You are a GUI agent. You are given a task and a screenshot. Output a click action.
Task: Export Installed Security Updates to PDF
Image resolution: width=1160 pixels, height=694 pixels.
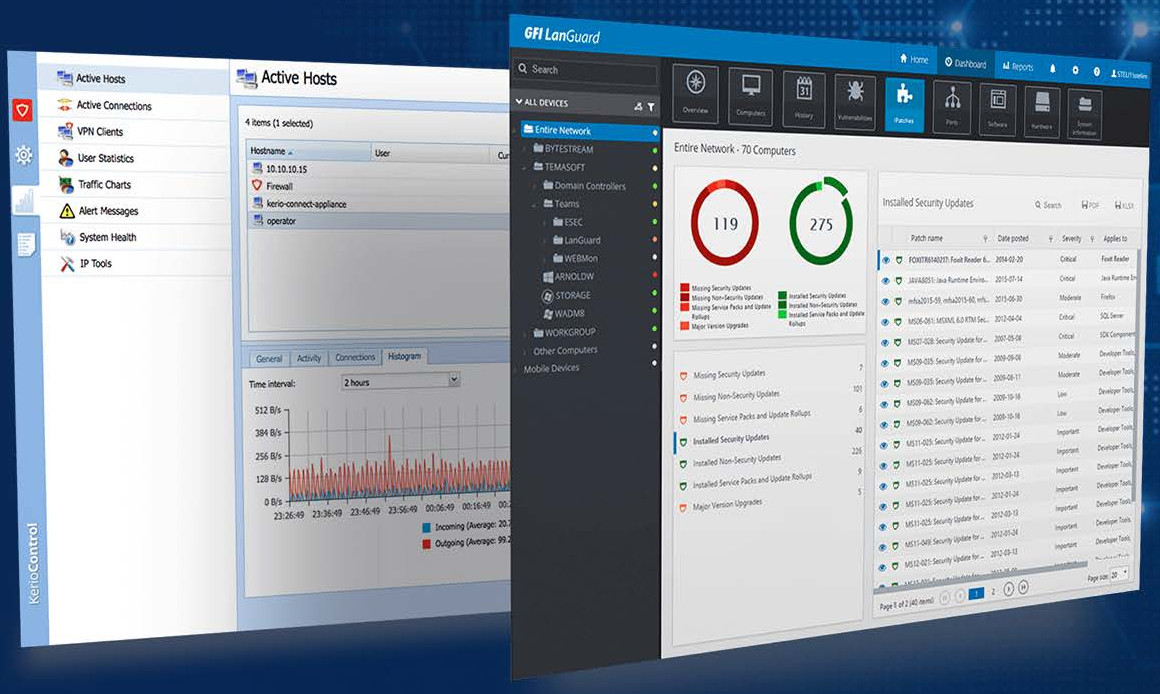[1090, 205]
